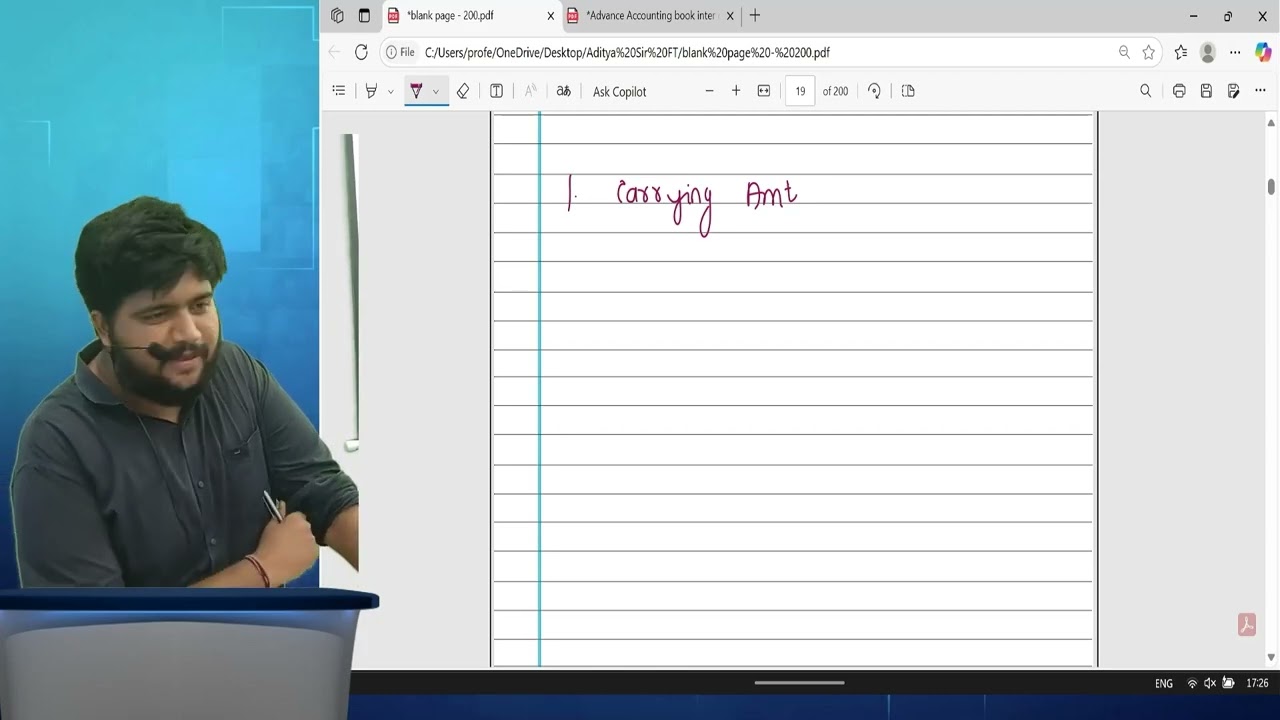
Task: Click the scrollbar down arrow
Action: 1271,657
